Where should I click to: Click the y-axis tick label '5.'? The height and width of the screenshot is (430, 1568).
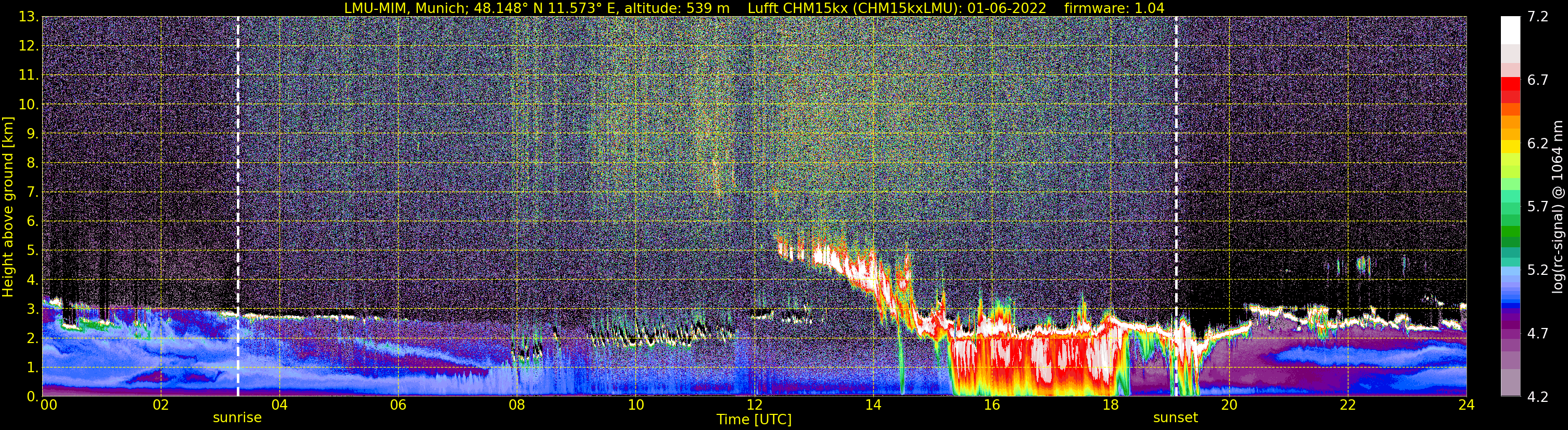point(33,250)
